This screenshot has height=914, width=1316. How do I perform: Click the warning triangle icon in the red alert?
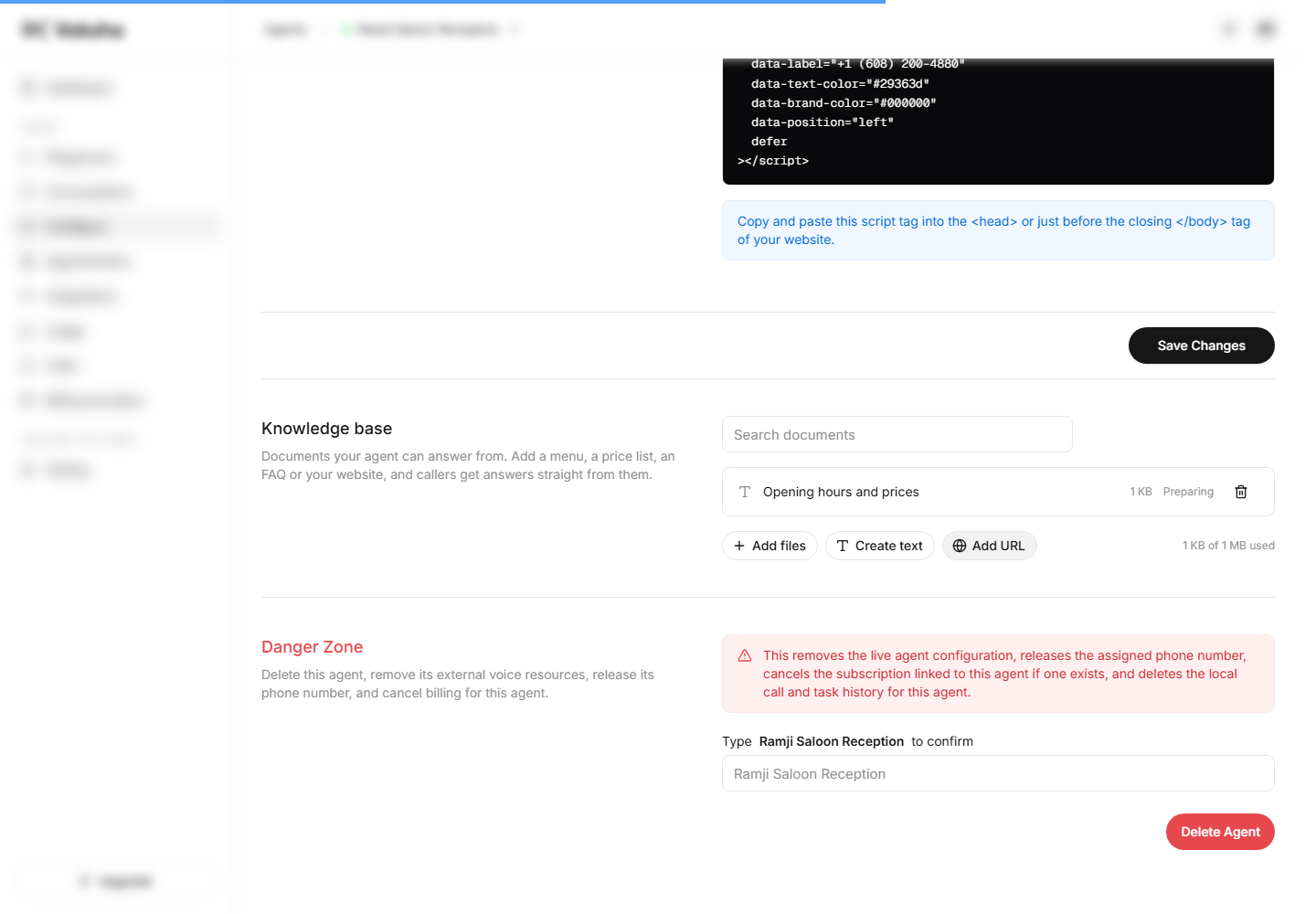pyautogui.click(x=745, y=655)
